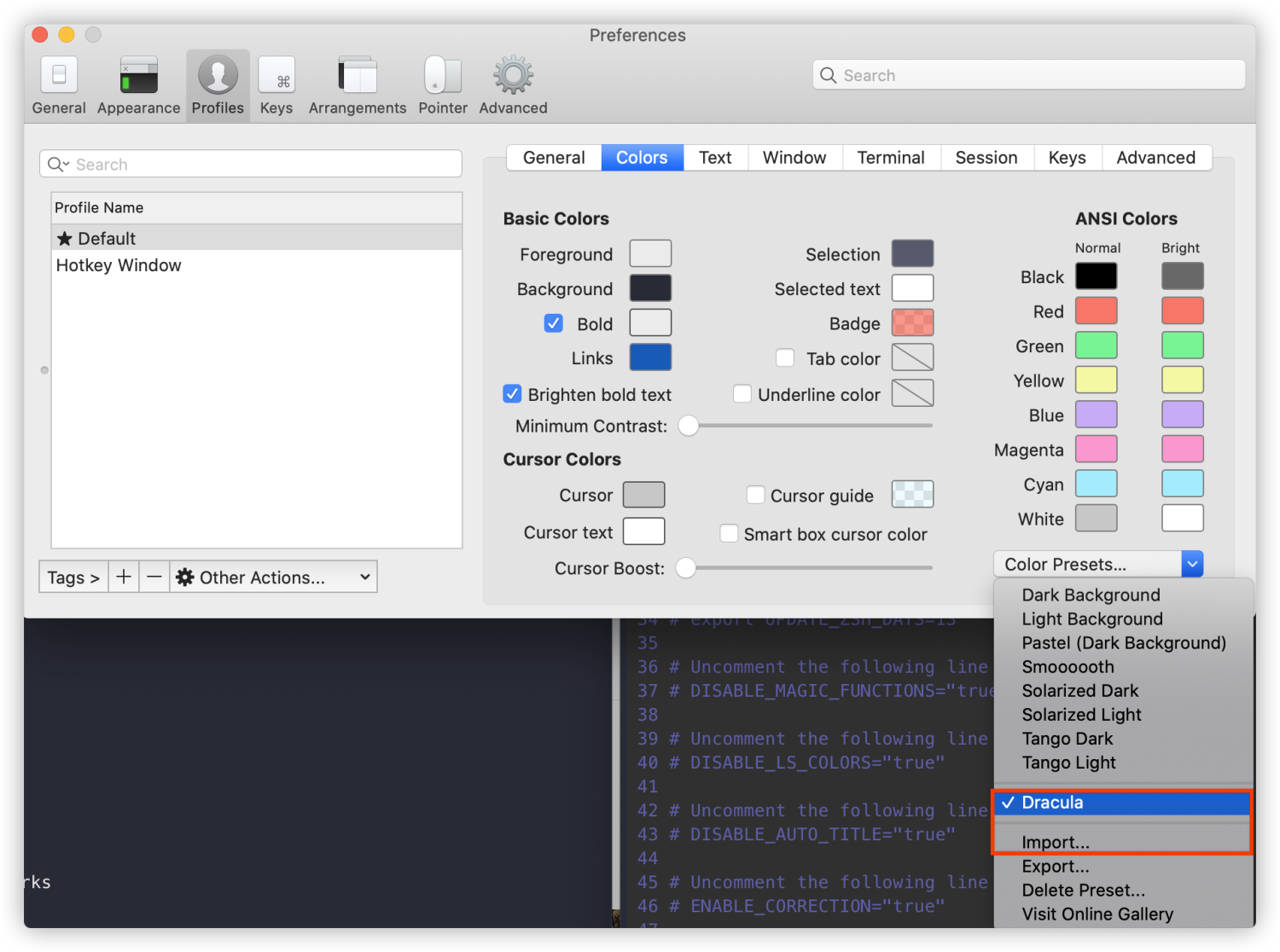1280x952 pixels.
Task: Select Solarized Dark from the preset list
Action: tap(1079, 690)
